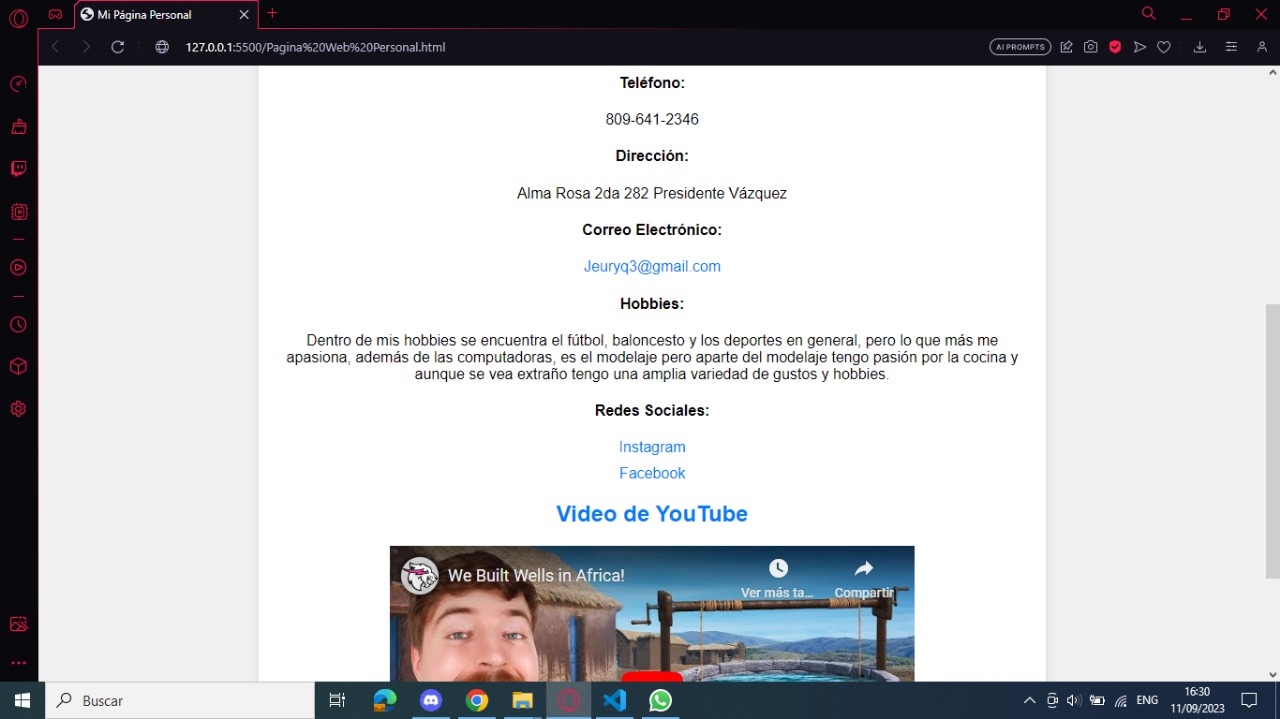Open a new tab with the plus button
The image size is (1280, 719).
point(271,14)
